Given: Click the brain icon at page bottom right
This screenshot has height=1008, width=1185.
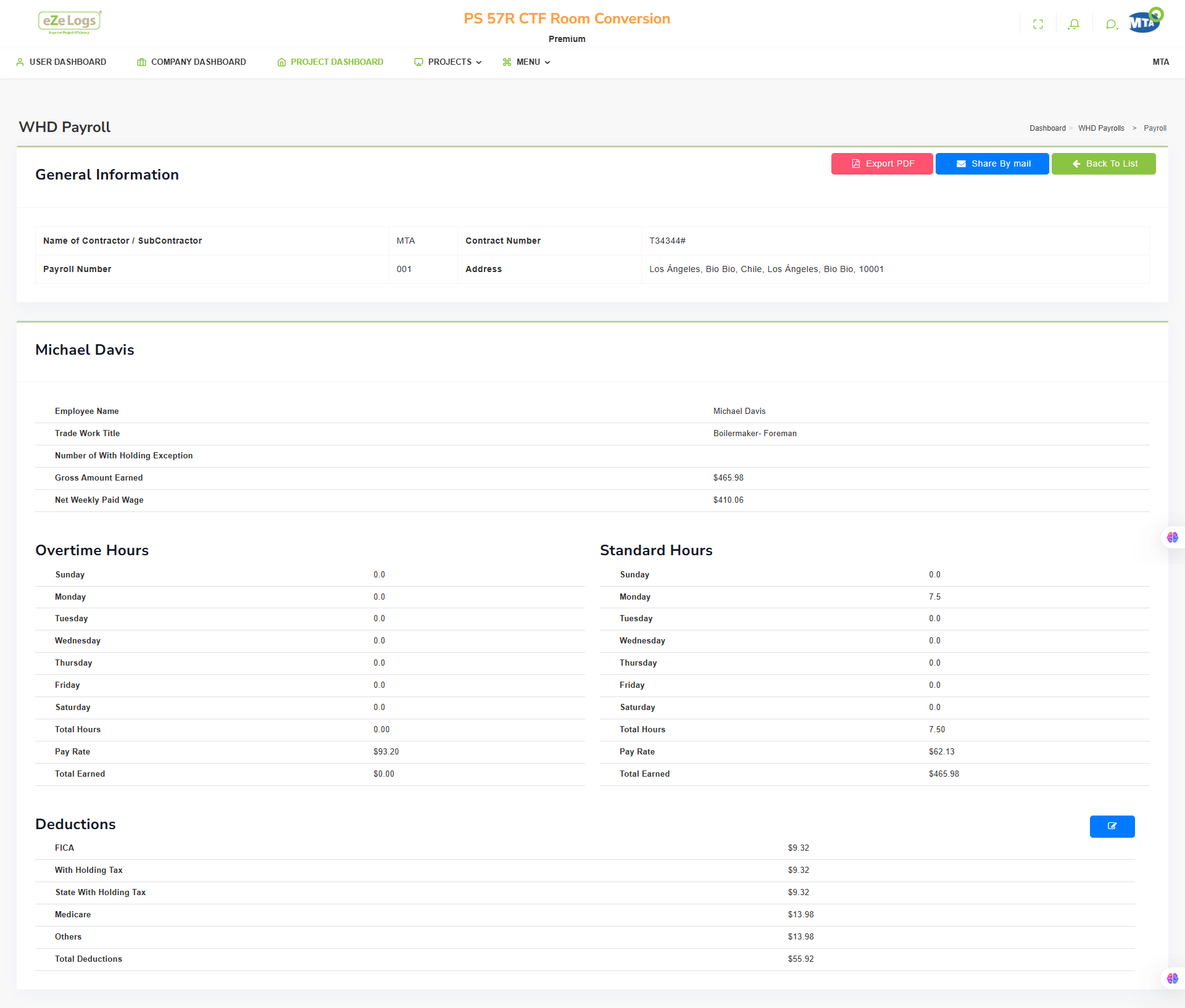Looking at the screenshot, I should pyautogui.click(x=1173, y=978).
